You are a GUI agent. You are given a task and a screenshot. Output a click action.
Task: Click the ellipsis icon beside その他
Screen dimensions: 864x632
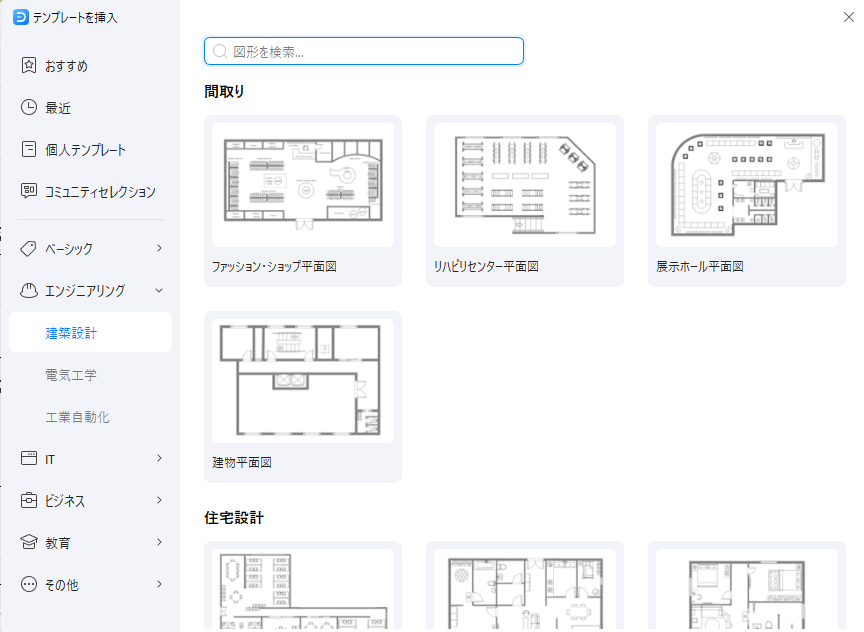click(x=29, y=584)
